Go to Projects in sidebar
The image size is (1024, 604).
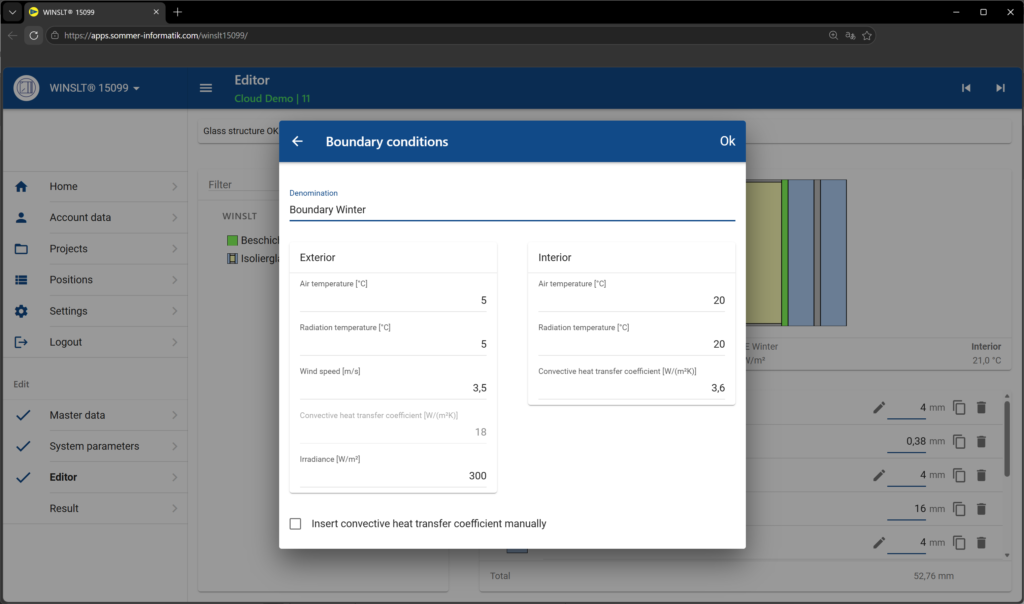coord(95,249)
